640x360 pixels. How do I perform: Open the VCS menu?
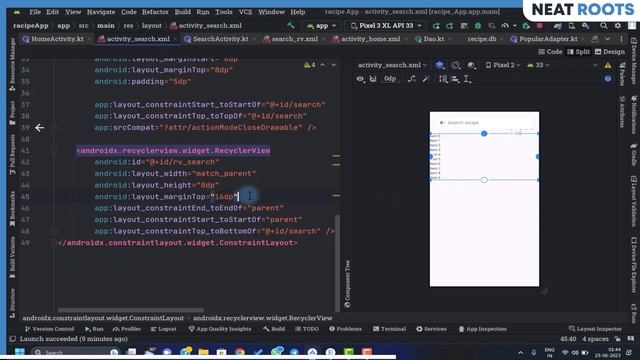point(245,12)
